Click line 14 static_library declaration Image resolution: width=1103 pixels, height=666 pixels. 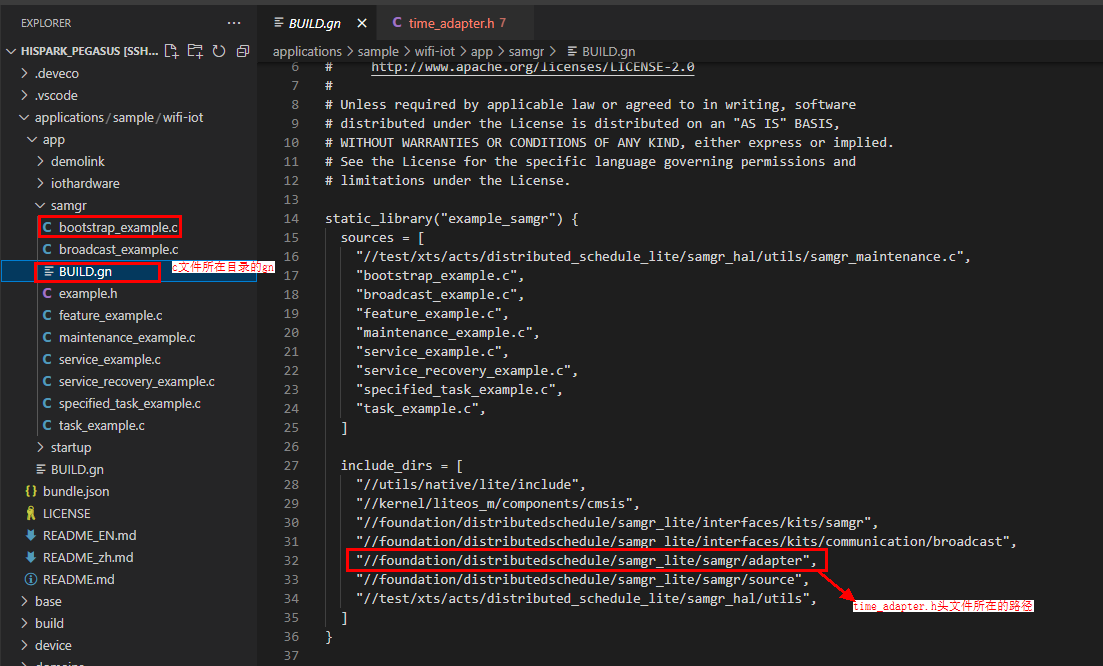tap(452, 219)
